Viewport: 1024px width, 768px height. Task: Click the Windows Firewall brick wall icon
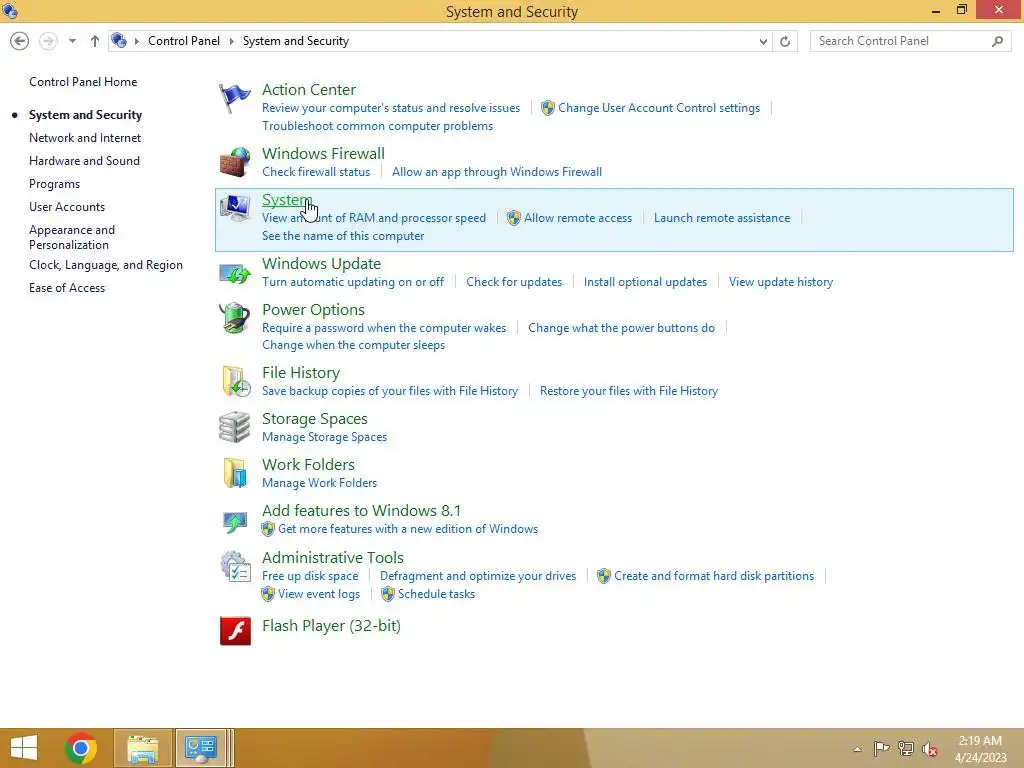pos(234,162)
